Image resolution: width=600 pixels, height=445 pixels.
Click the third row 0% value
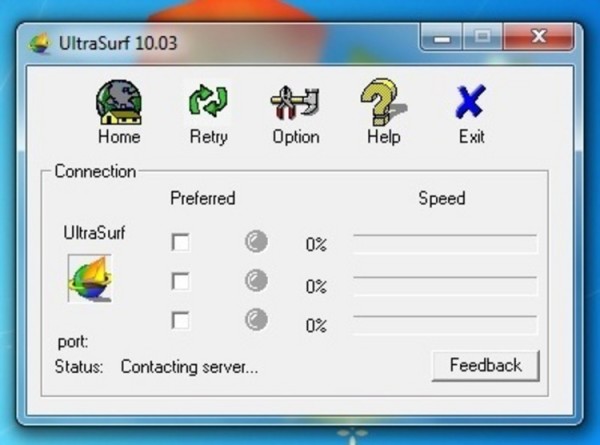point(316,326)
